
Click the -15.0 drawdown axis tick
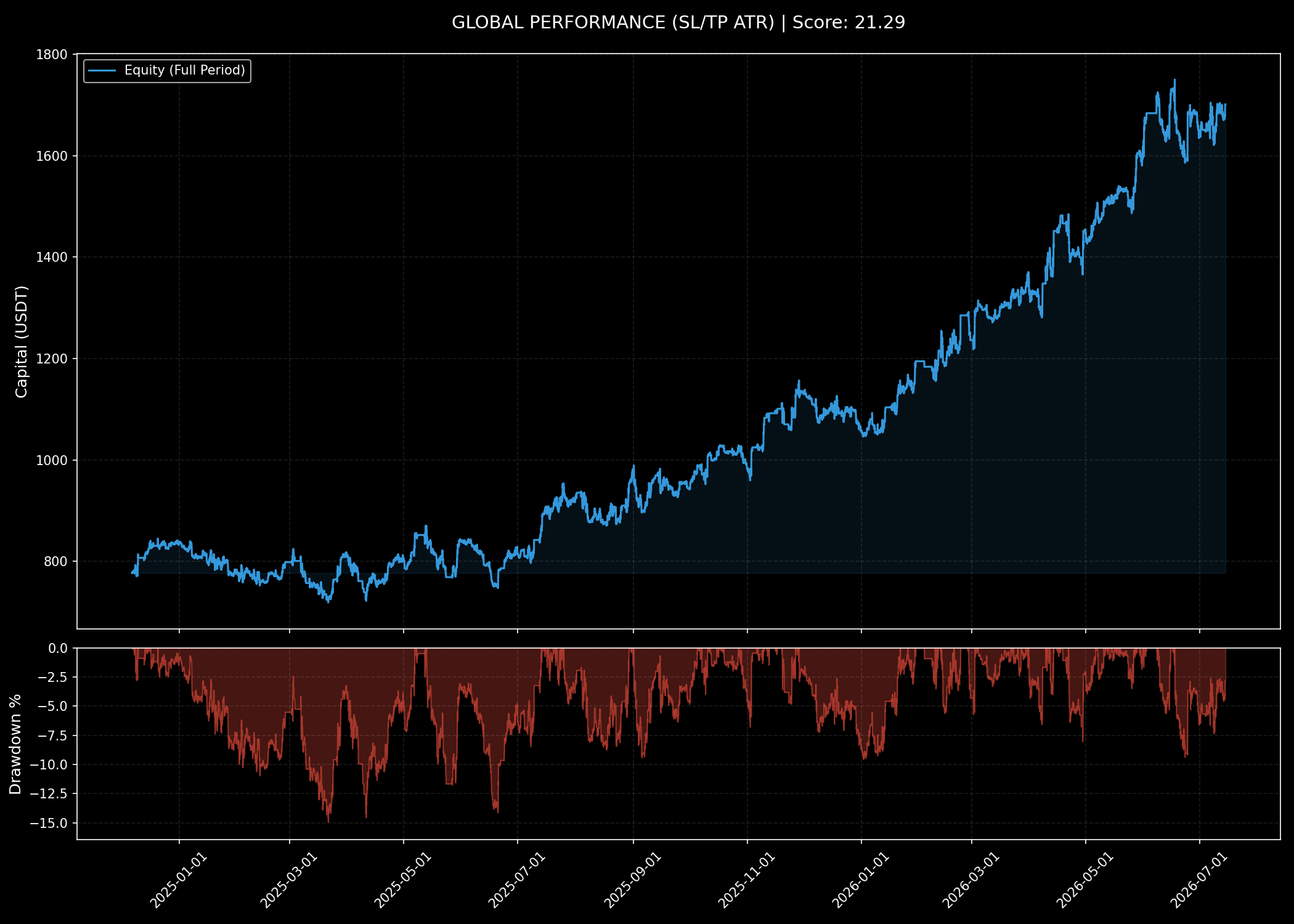click(x=48, y=823)
